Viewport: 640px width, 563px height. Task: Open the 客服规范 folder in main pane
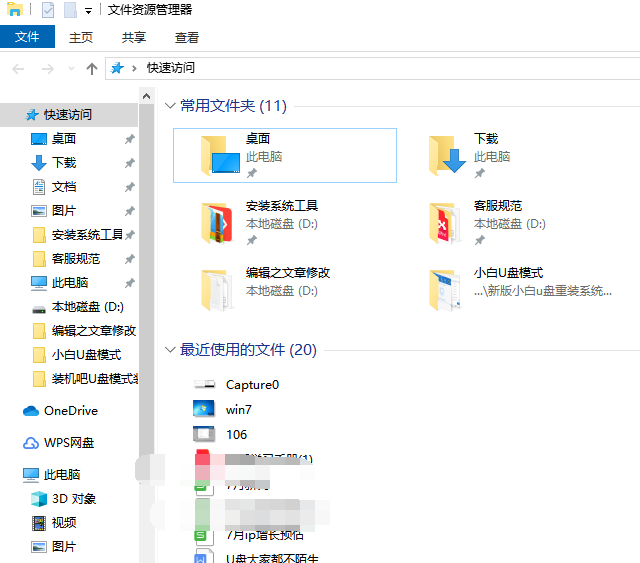point(446,222)
